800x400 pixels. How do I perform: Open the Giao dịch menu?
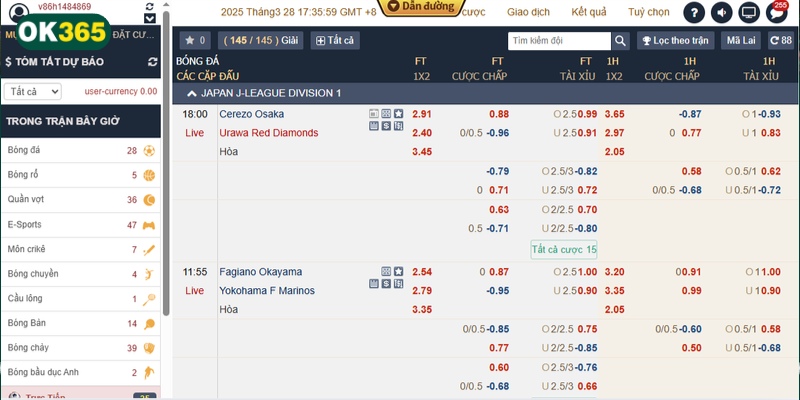[527, 13]
